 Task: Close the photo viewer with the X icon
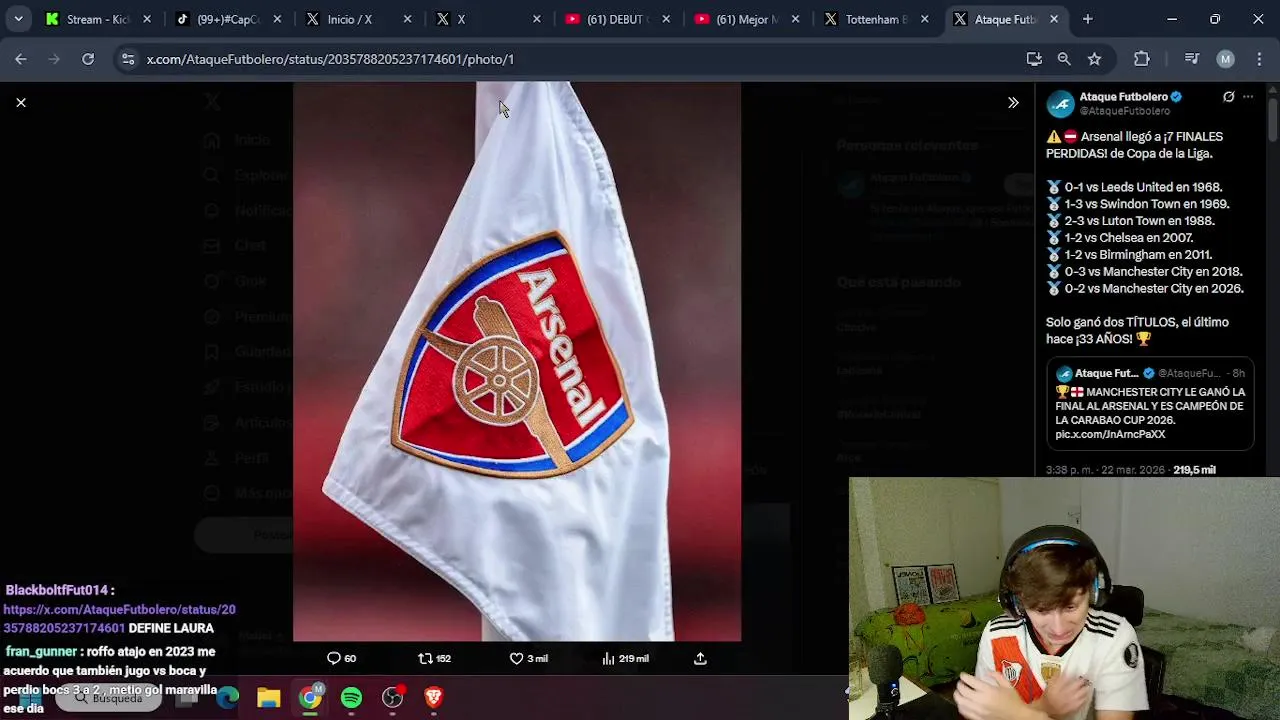tap(20, 102)
